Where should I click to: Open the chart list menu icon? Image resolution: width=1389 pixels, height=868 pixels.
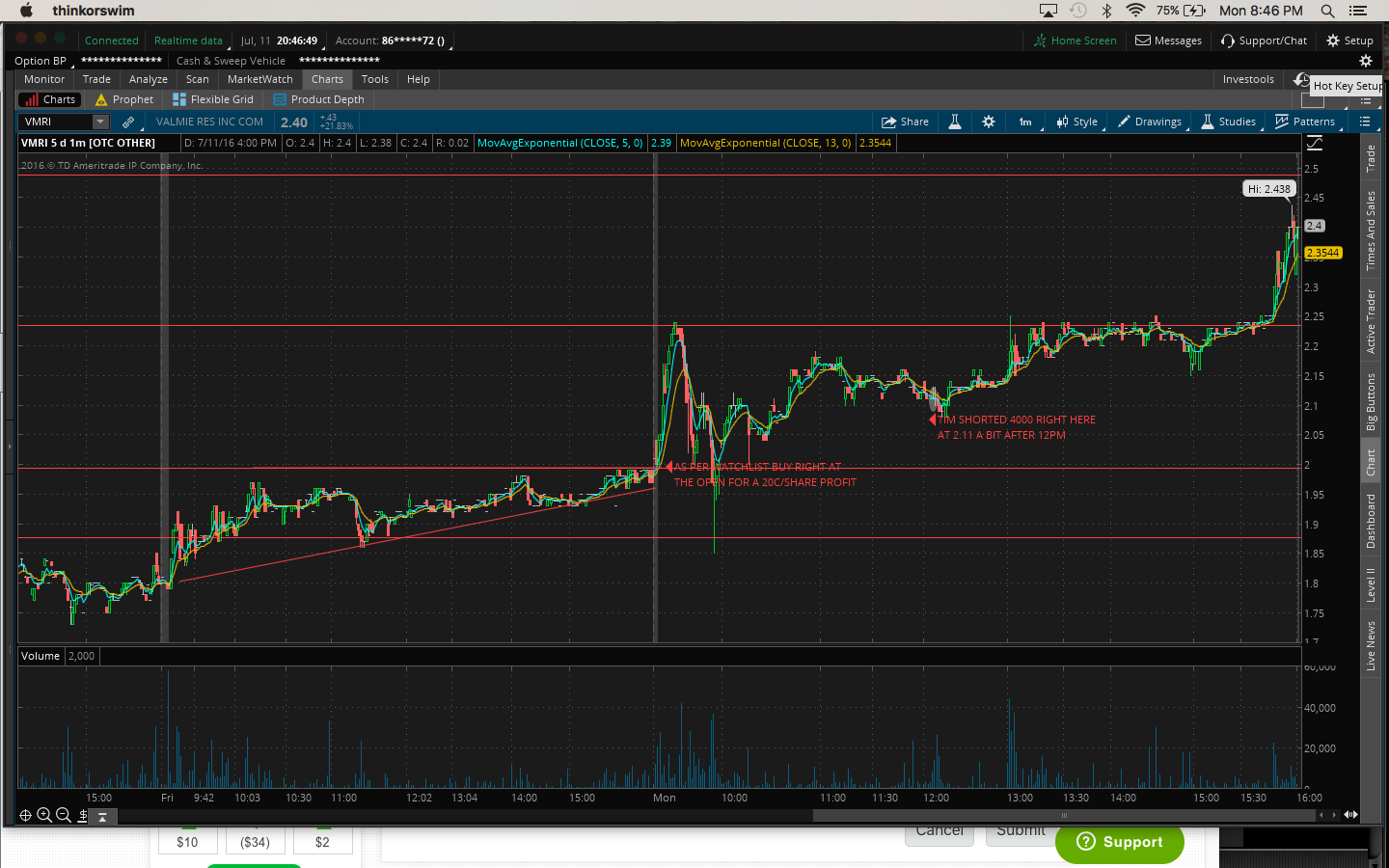click(x=1365, y=122)
